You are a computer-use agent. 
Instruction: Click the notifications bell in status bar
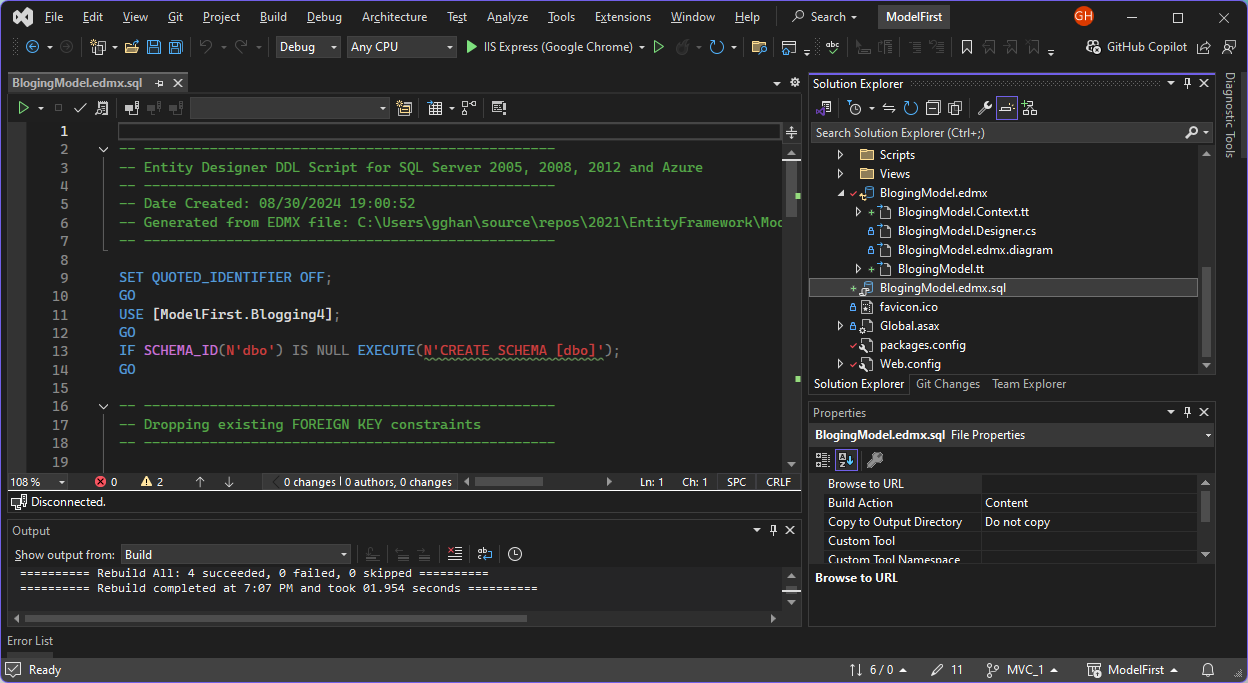coord(1208,670)
